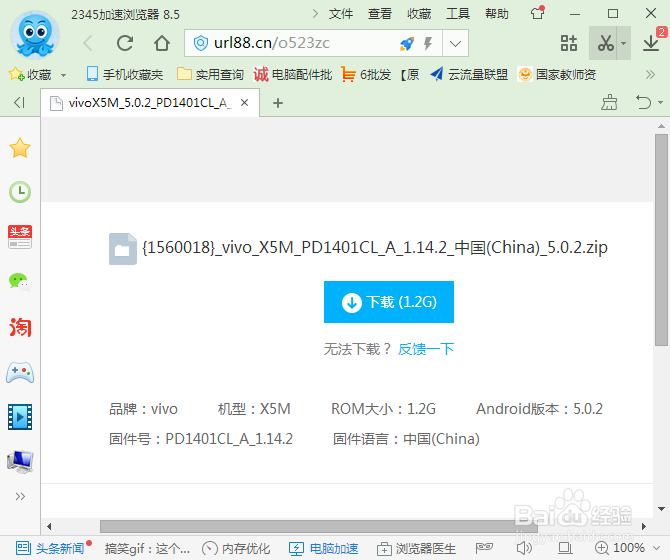Open the 电脑配件批 bookmark
670x560 pixels.
293,75
